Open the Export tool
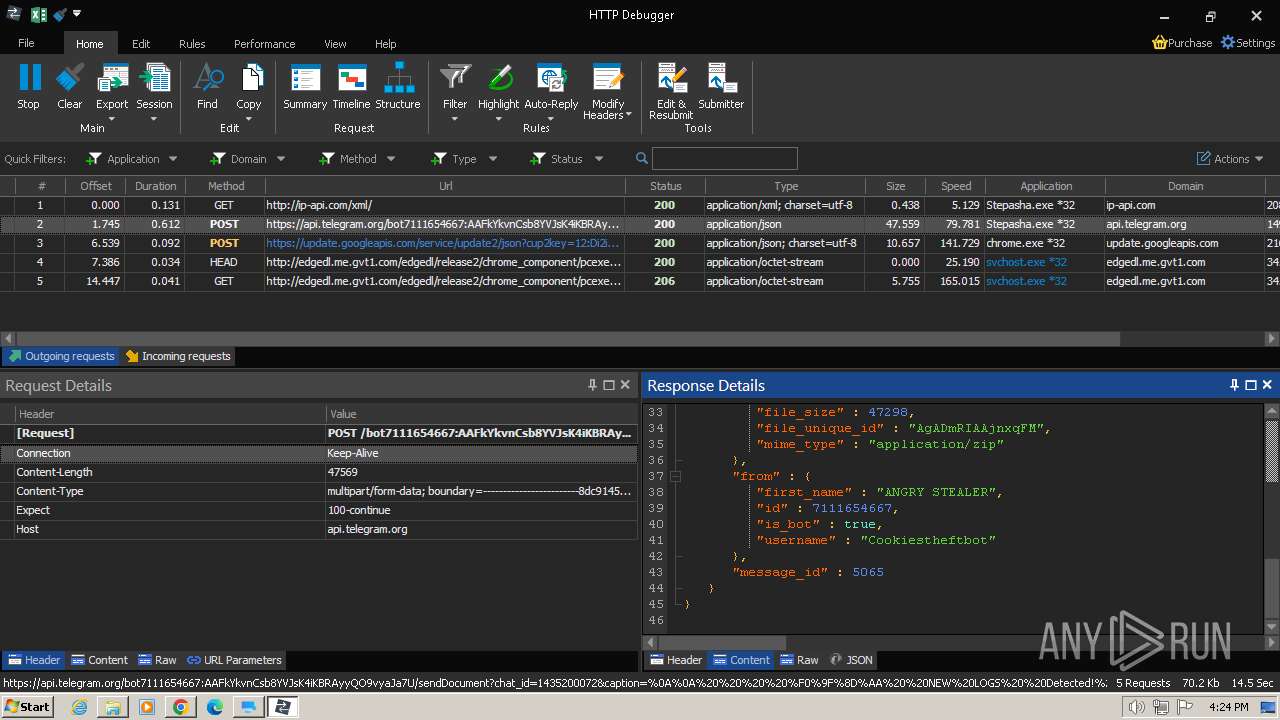The height and width of the screenshot is (720, 1280). (x=112, y=92)
